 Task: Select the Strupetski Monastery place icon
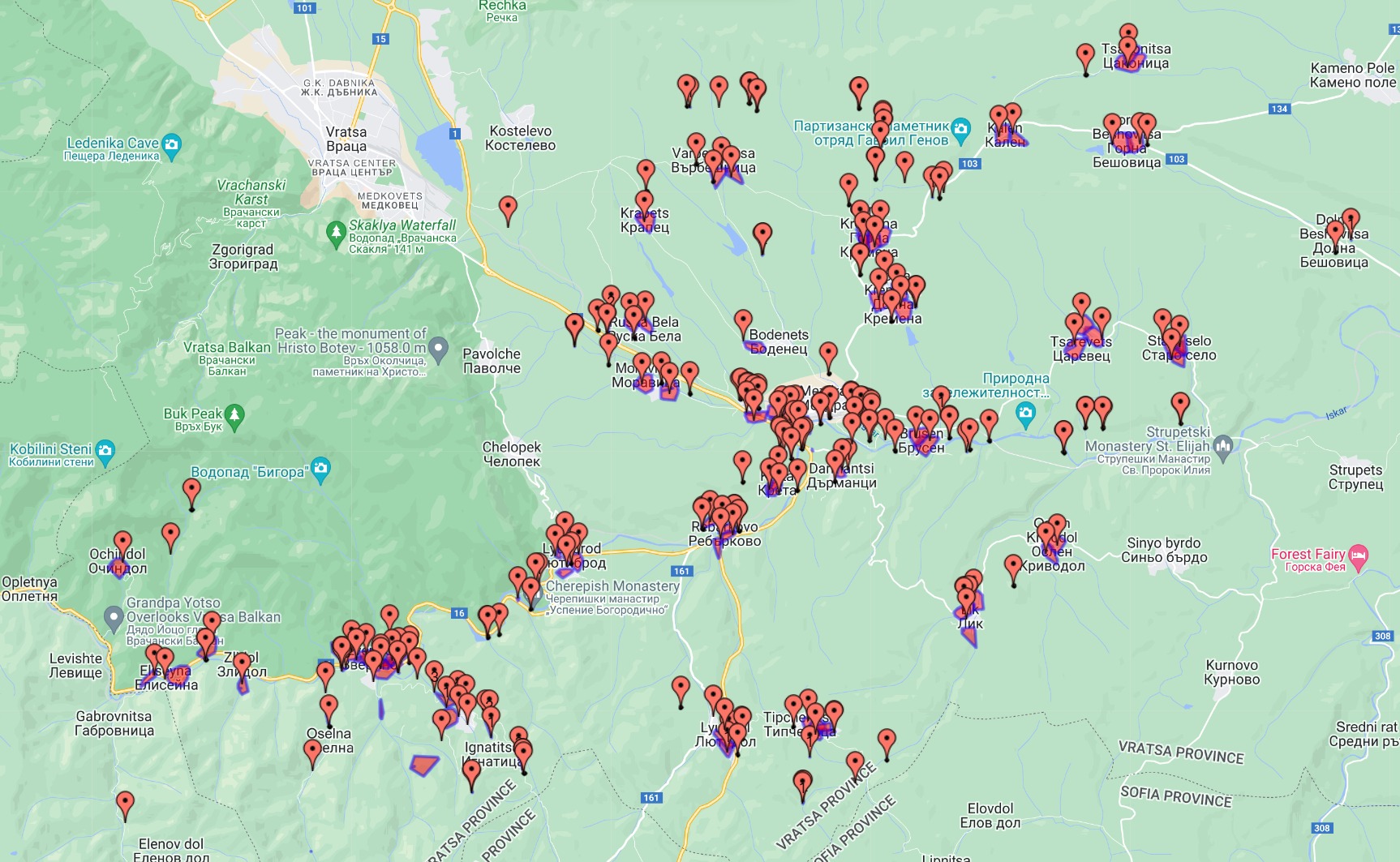click(1224, 445)
